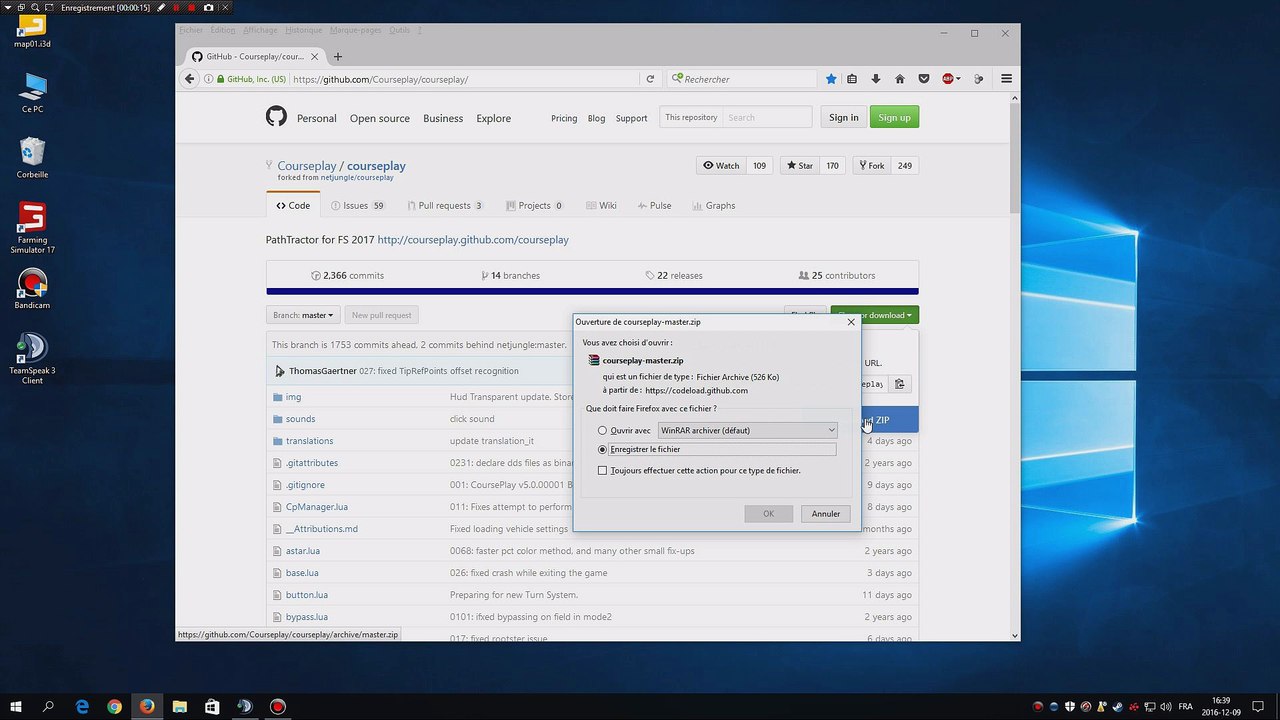Screen dimensions: 1280x720
Task: Select the 'Enregistrer le fichier' radio option
Action: [602, 449]
